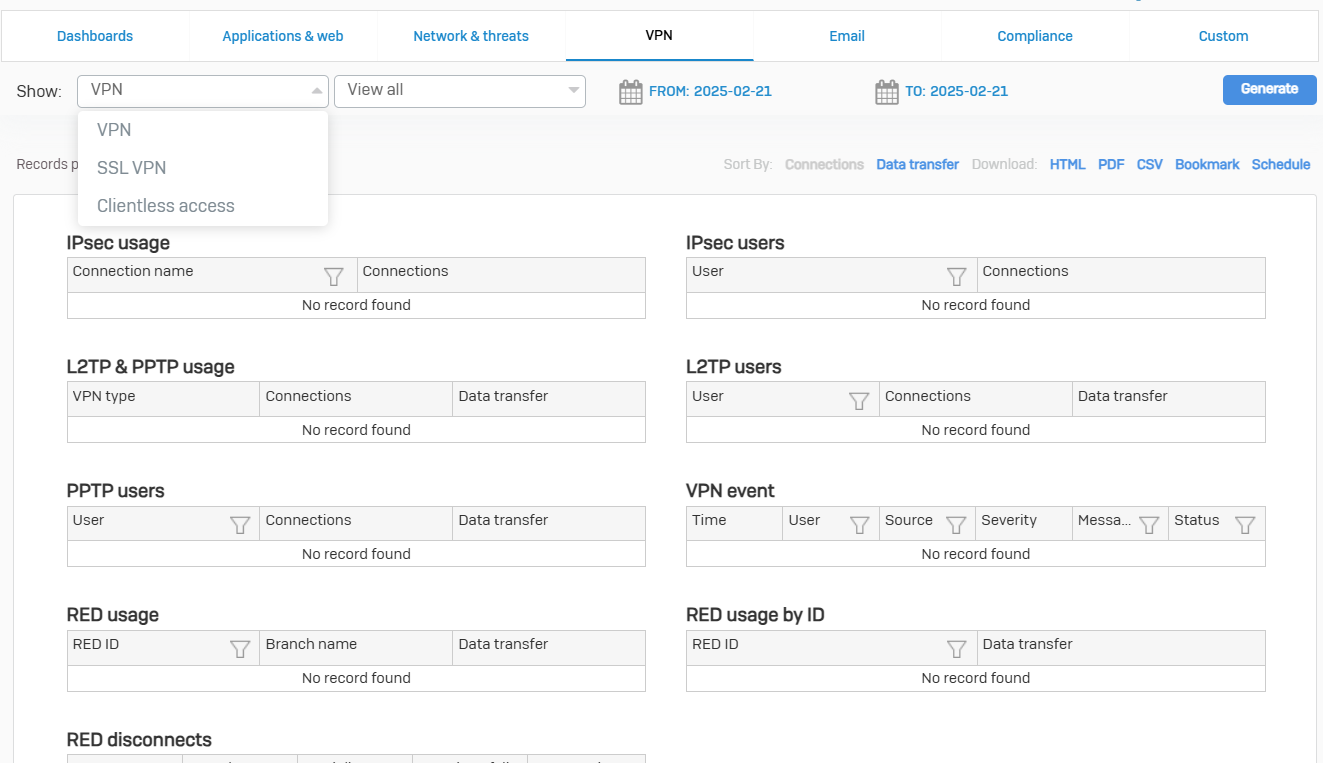The width and height of the screenshot is (1323, 763).
Task: Switch to Network & threats tab
Action: (471, 36)
